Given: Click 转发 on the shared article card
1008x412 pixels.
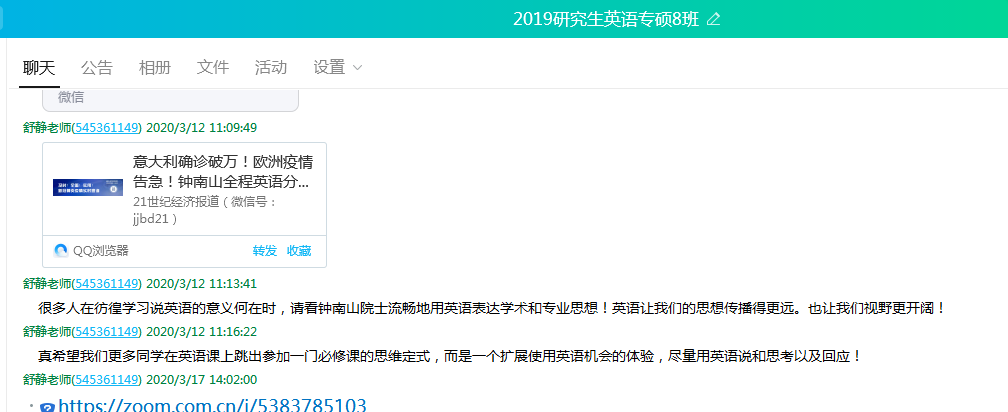Looking at the screenshot, I should pyautogui.click(x=264, y=251).
